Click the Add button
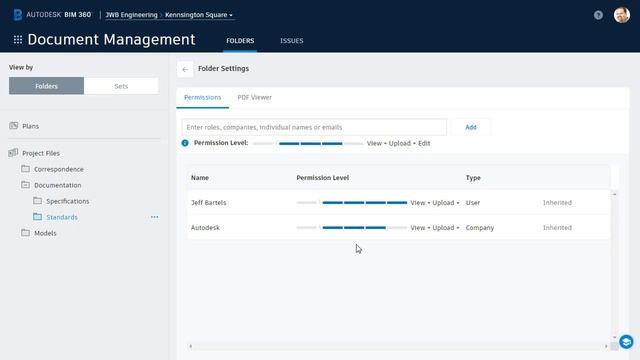 [x=471, y=127]
